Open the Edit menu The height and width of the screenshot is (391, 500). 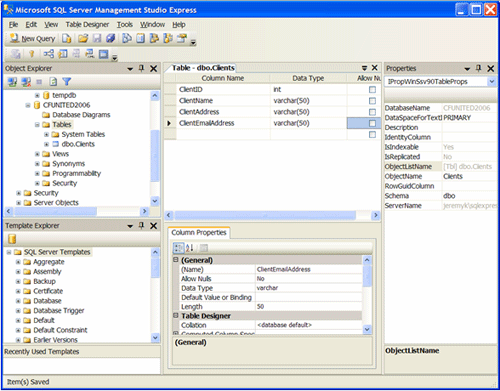pyautogui.click(x=31, y=24)
